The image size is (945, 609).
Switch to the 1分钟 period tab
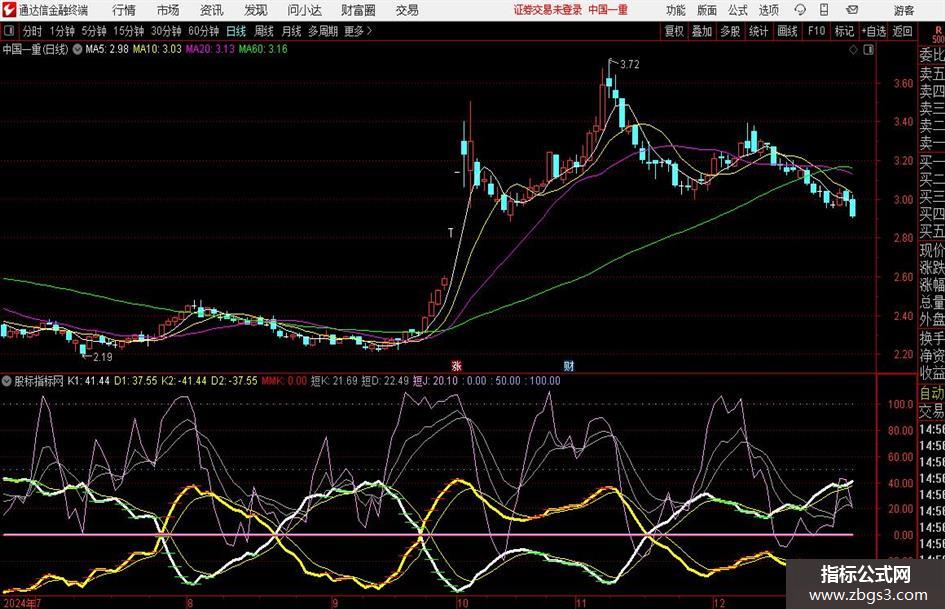pos(61,31)
